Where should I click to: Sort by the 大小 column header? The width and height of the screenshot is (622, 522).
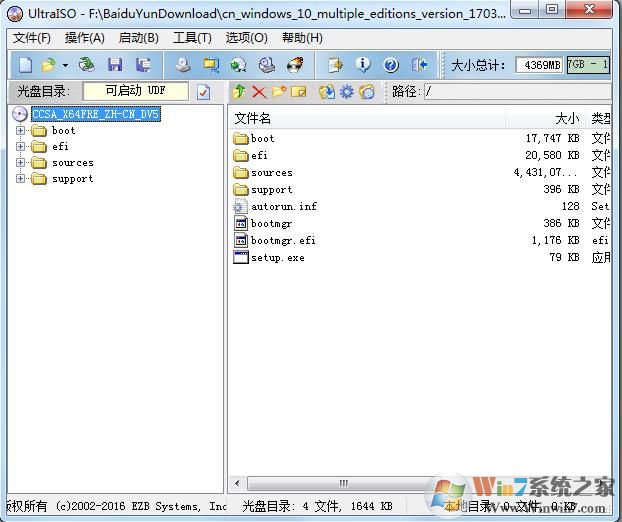click(x=566, y=118)
